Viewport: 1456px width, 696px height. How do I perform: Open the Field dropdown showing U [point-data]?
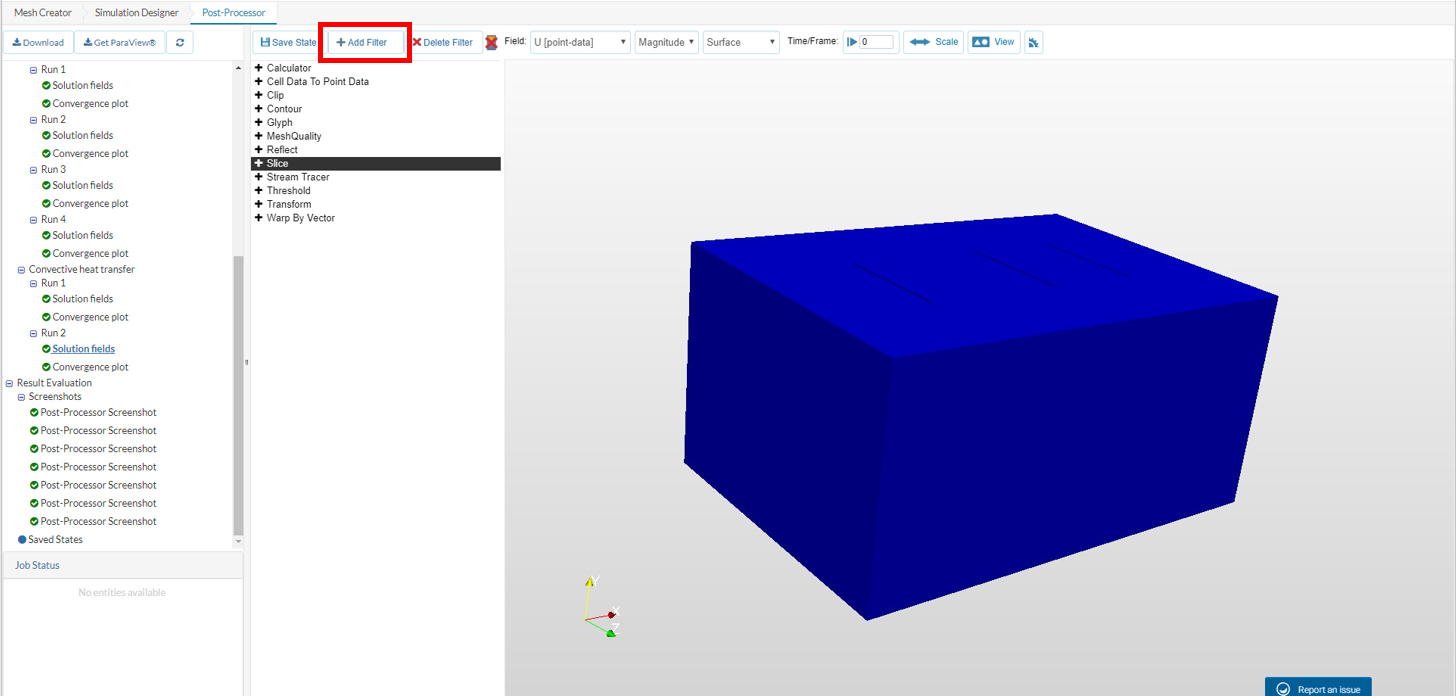[x=580, y=42]
